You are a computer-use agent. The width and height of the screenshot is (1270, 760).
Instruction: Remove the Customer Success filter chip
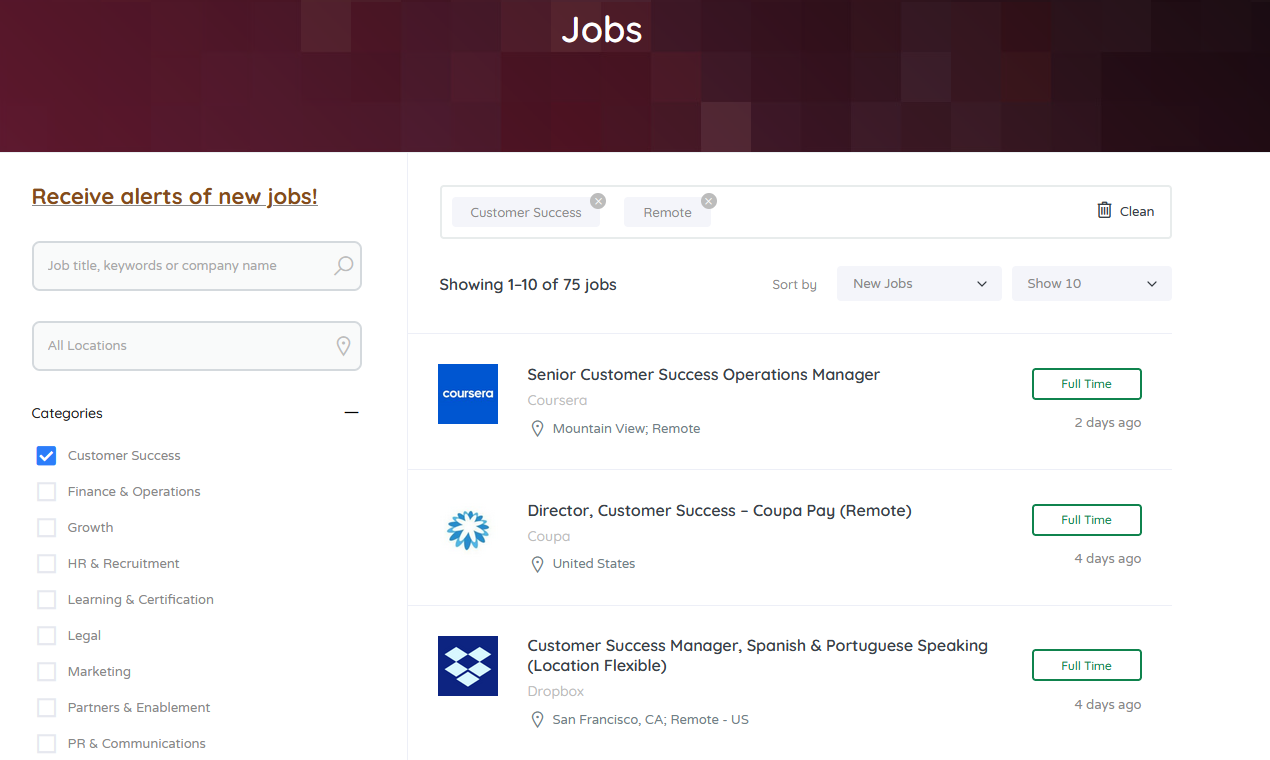[598, 200]
